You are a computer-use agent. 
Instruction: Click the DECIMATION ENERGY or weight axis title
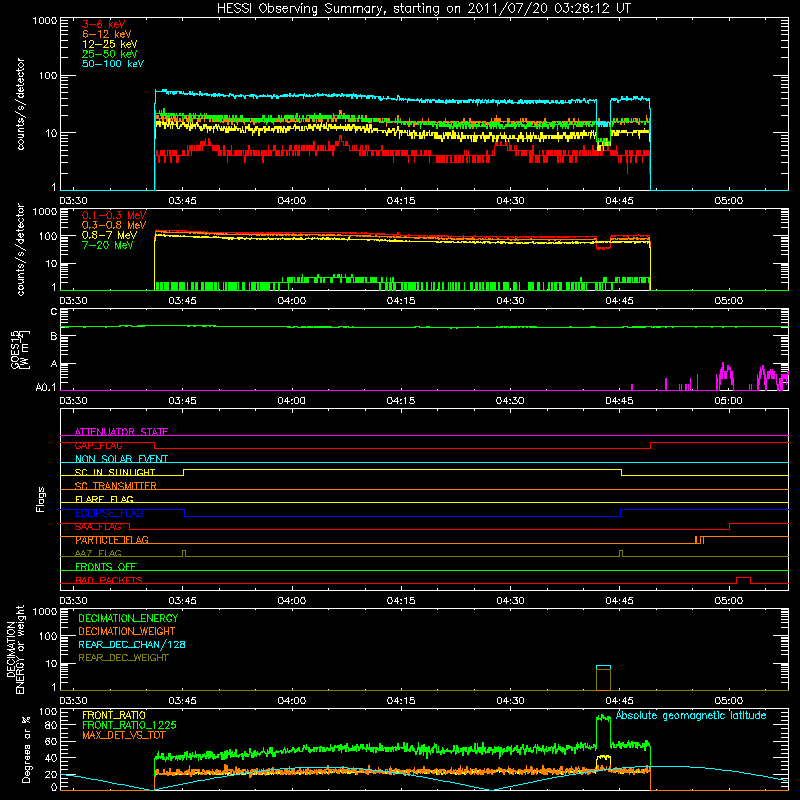click(x=15, y=649)
